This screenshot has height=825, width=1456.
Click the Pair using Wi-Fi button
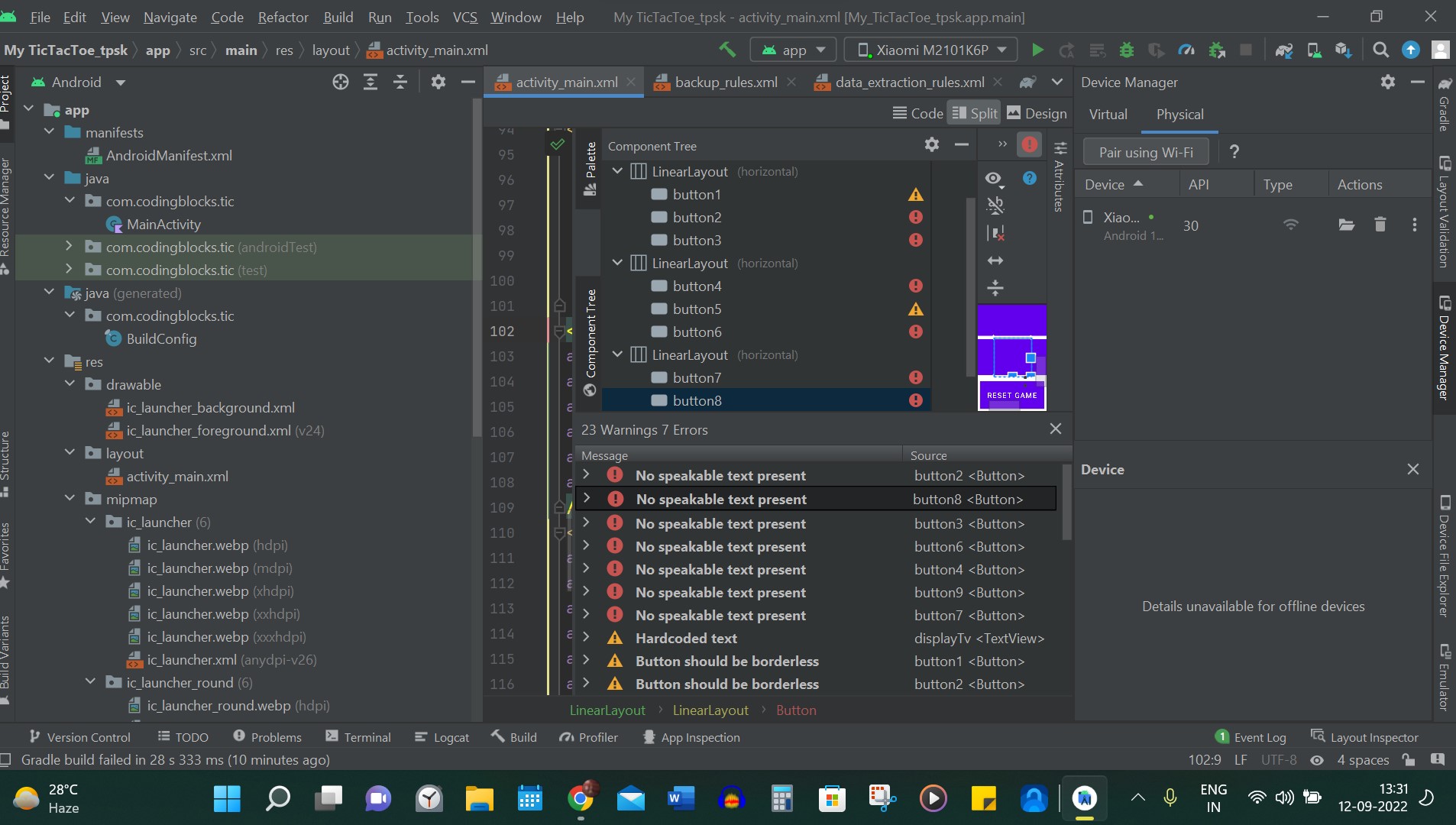(x=1145, y=152)
